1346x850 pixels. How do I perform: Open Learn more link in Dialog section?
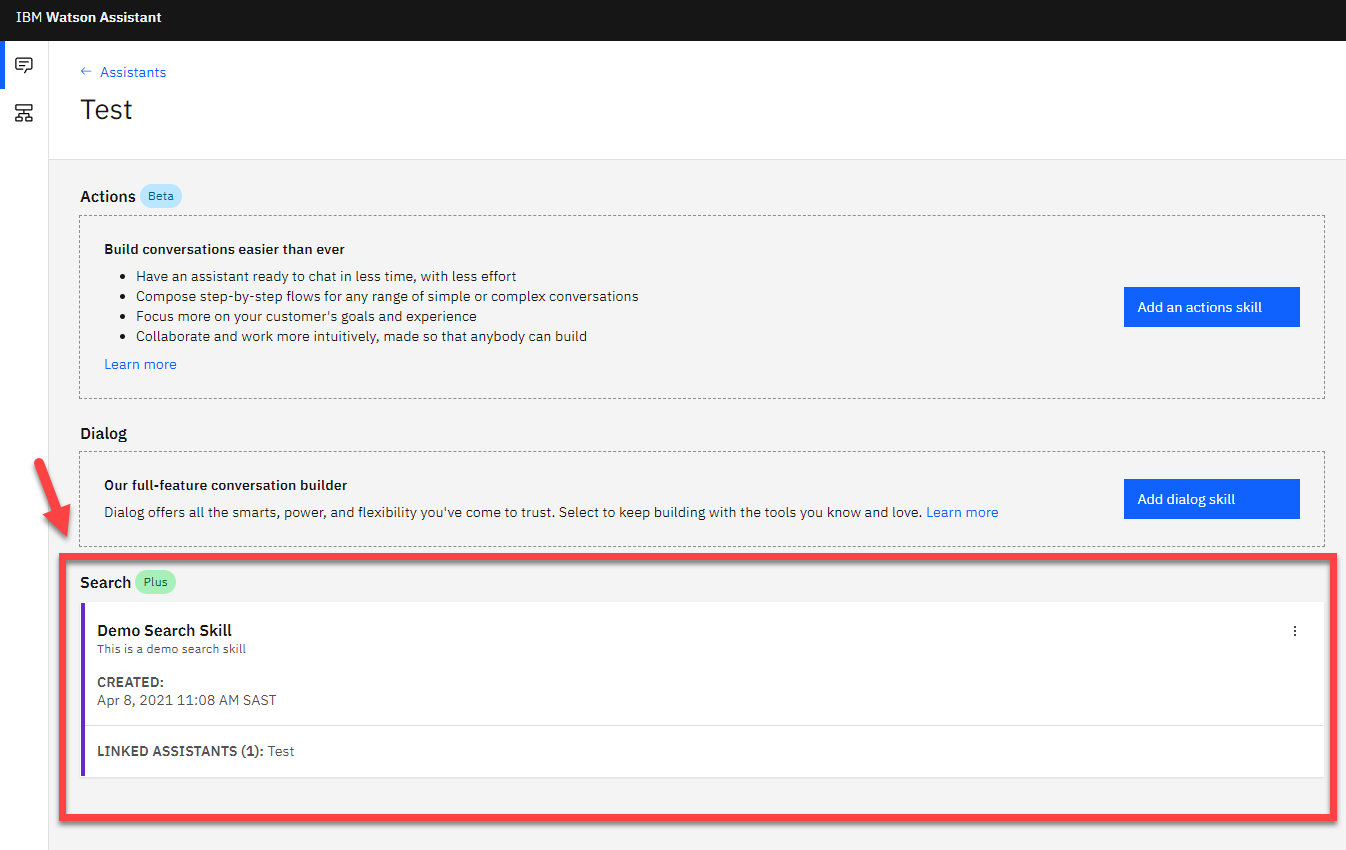click(x=962, y=512)
